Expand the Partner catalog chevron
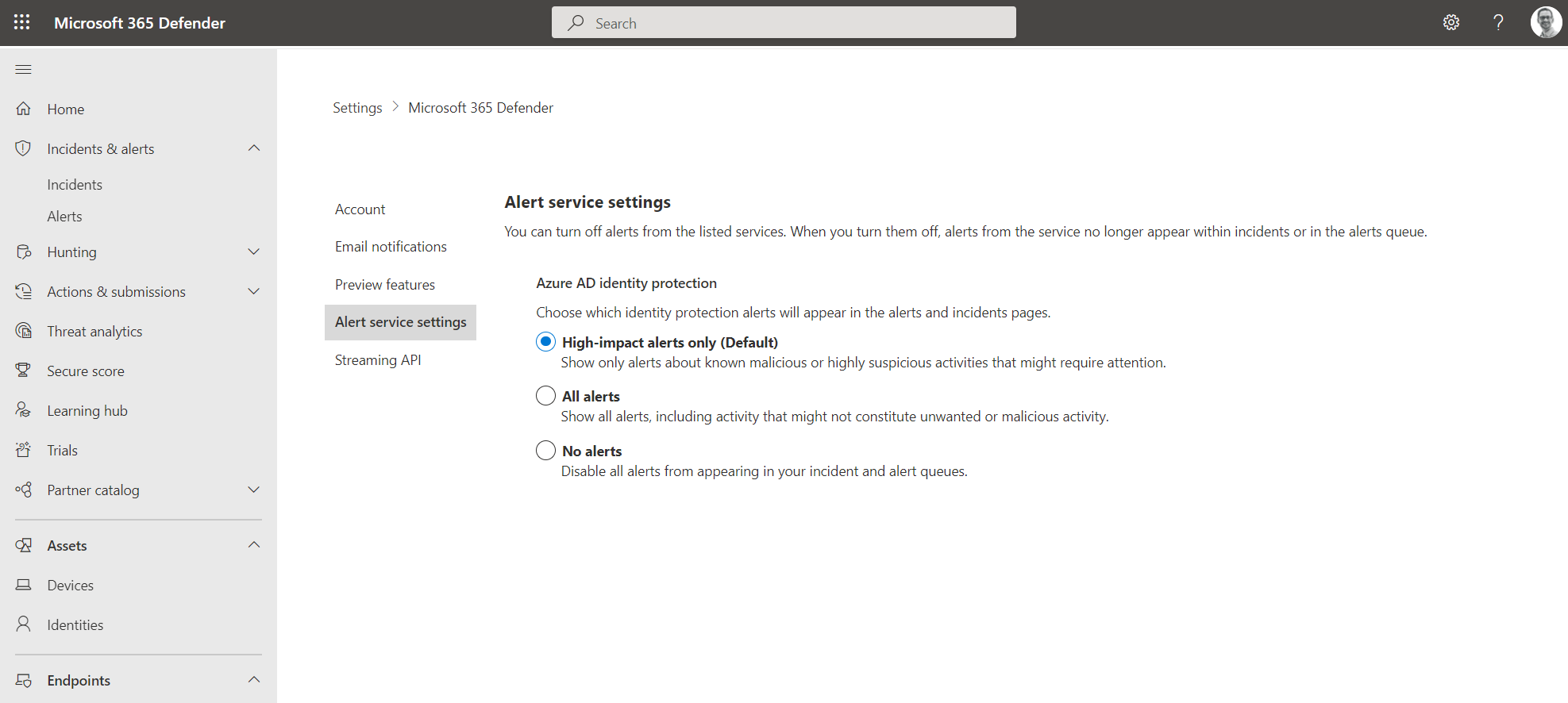The image size is (1568, 703). click(254, 490)
